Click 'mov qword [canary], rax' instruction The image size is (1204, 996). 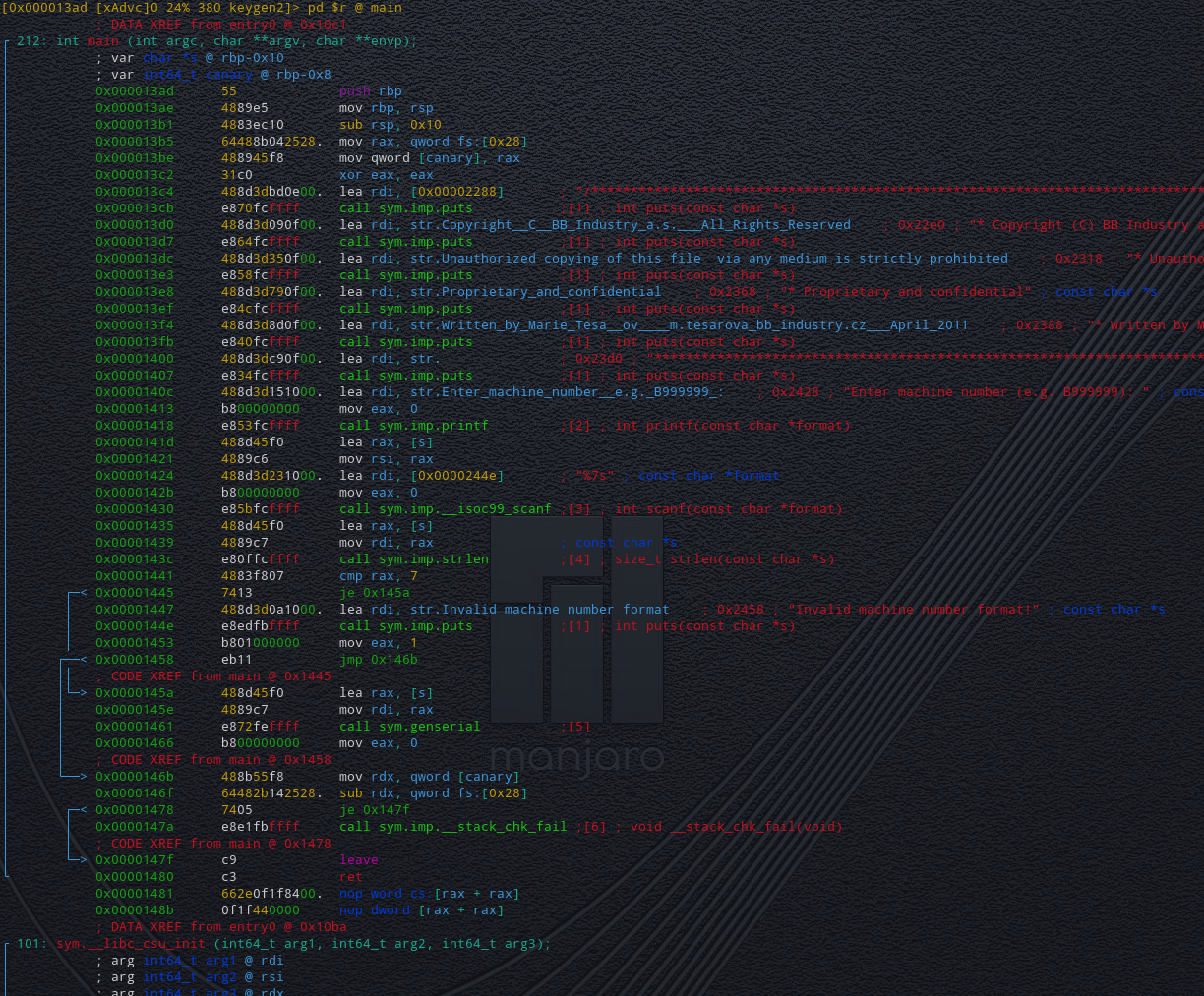(x=430, y=158)
